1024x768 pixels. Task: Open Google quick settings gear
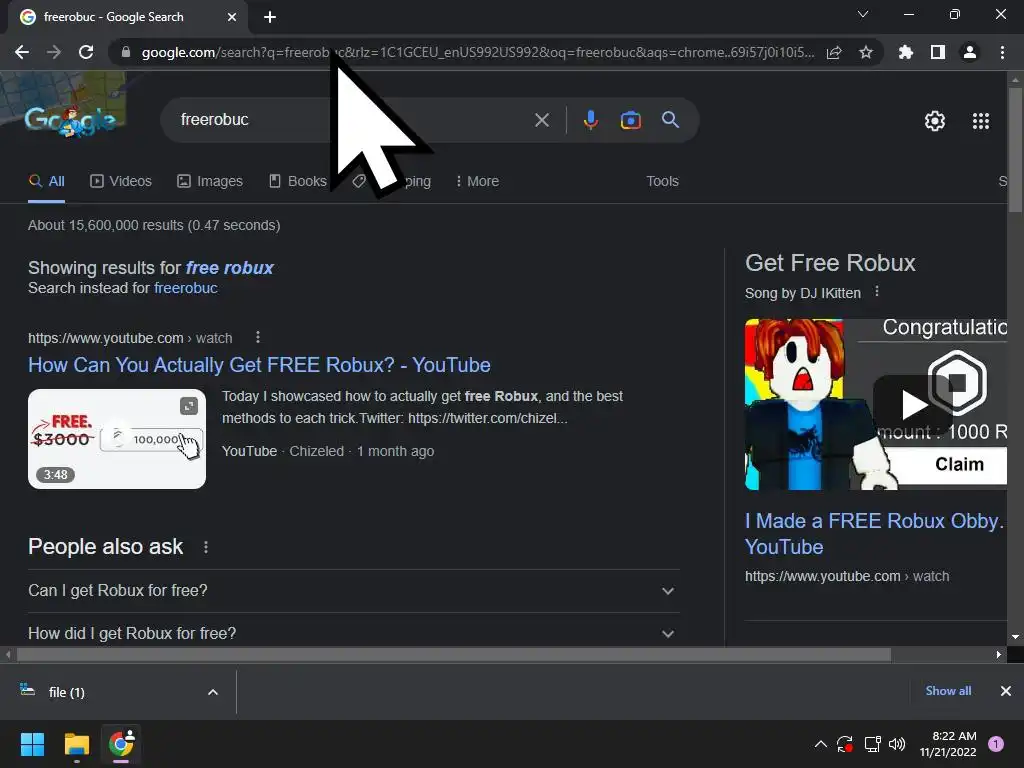pyautogui.click(x=935, y=121)
